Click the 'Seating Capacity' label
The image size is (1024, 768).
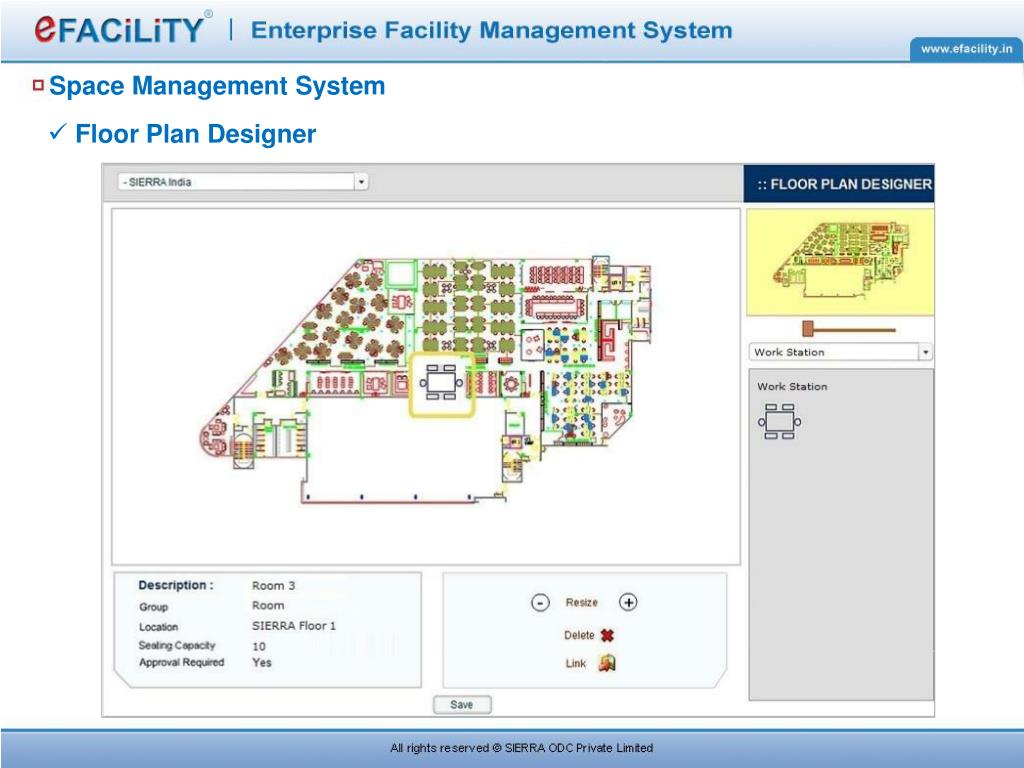pyautogui.click(x=177, y=645)
